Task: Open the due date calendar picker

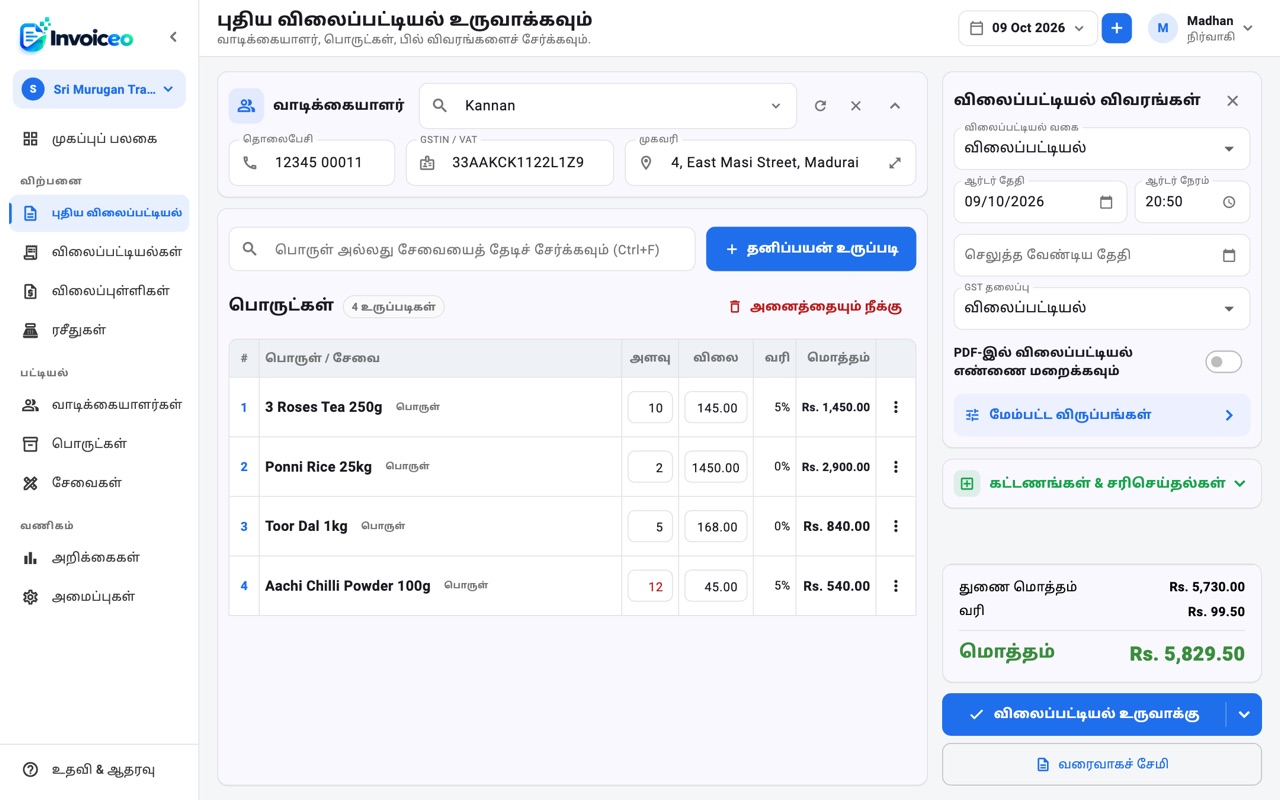Action: tap(1229, 255)
